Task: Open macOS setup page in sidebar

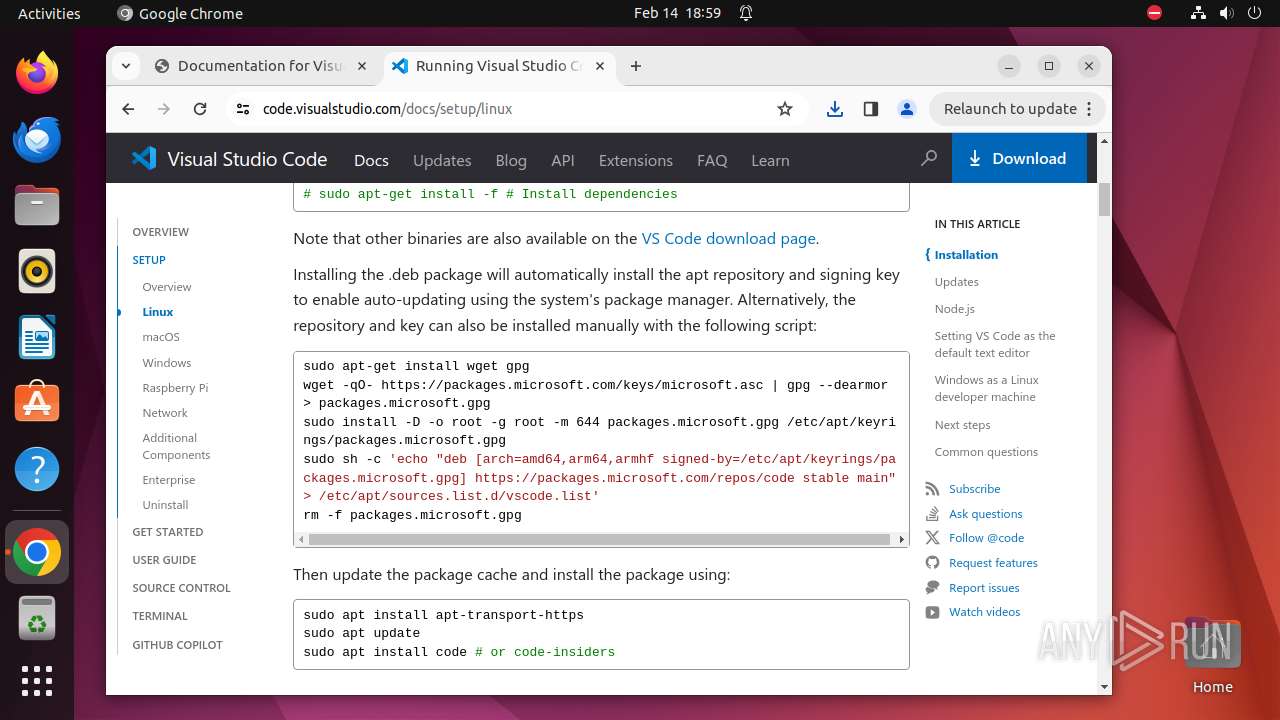Action: 161,337
